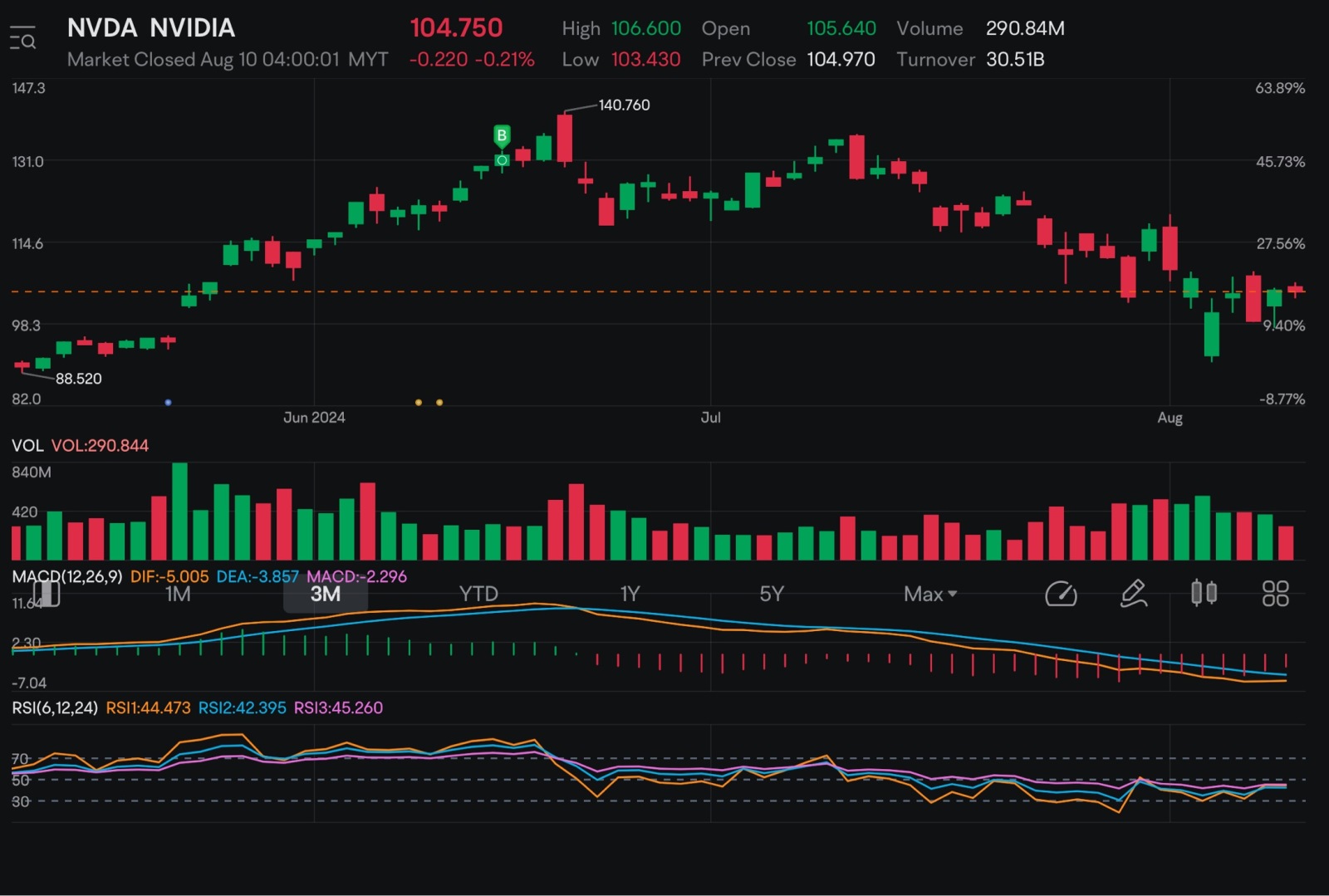Open the four-squares layout grid icon
This screenshot has width=1329, height=896.
1275,594
